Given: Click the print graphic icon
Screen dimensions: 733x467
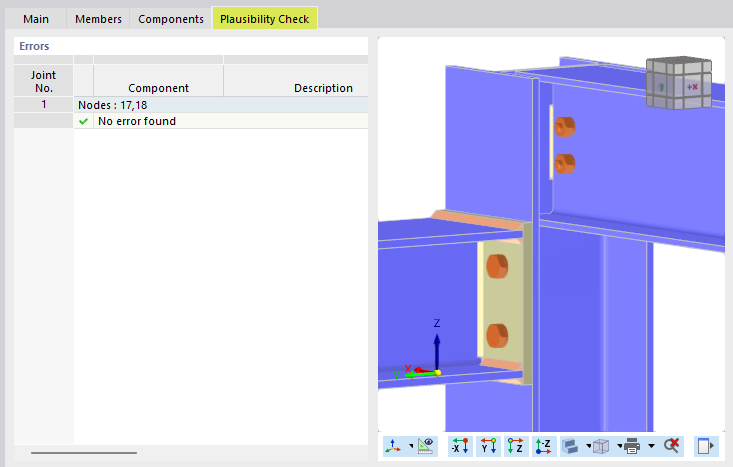Looking at the screenshot, I should click(x=632, y=446).
